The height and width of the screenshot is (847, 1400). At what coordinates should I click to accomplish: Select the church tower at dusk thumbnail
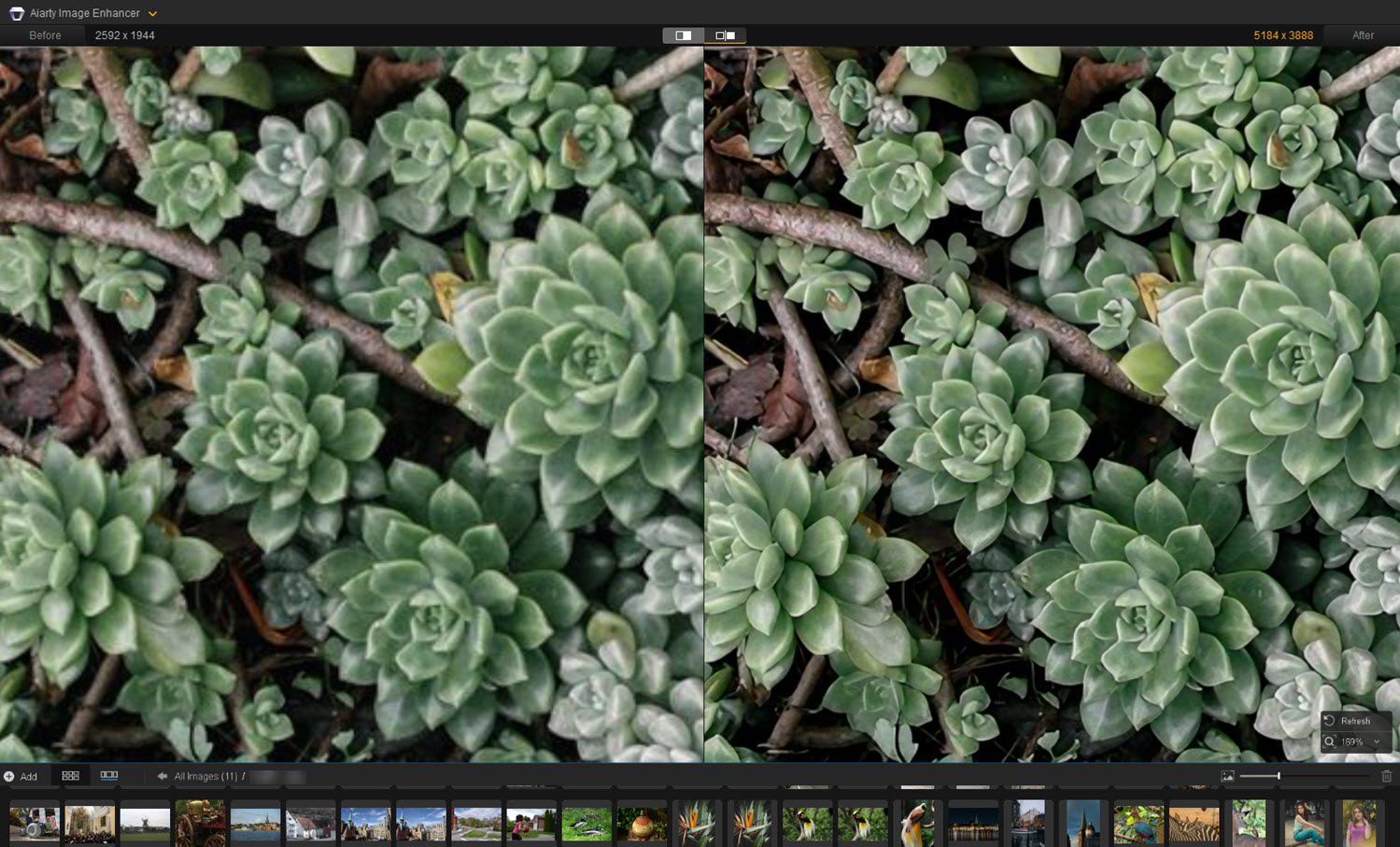pyautogui.click(x=1083, y=824)
